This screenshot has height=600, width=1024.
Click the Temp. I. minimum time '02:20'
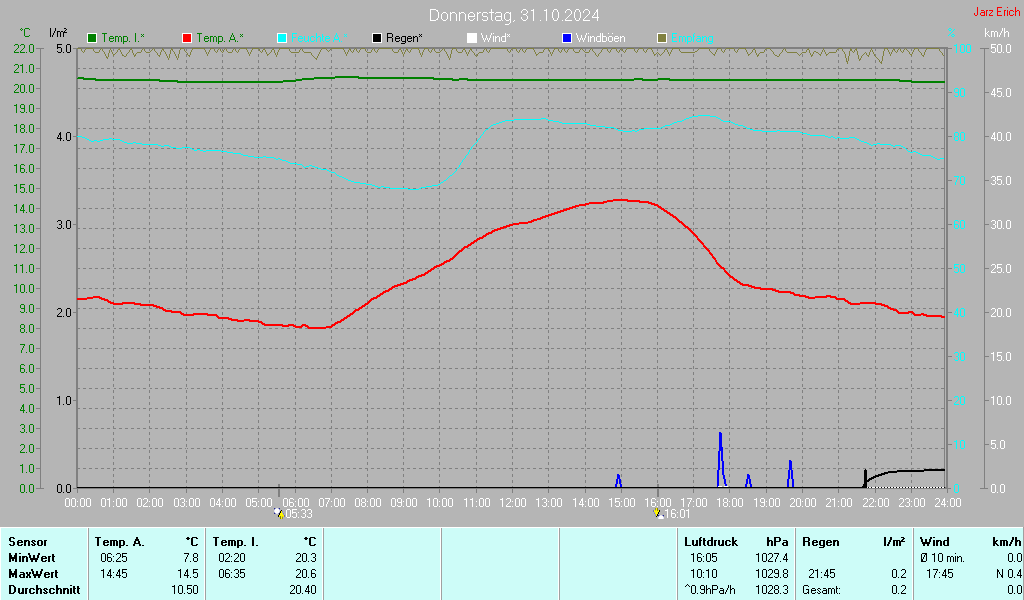click(x=232, y=558)
